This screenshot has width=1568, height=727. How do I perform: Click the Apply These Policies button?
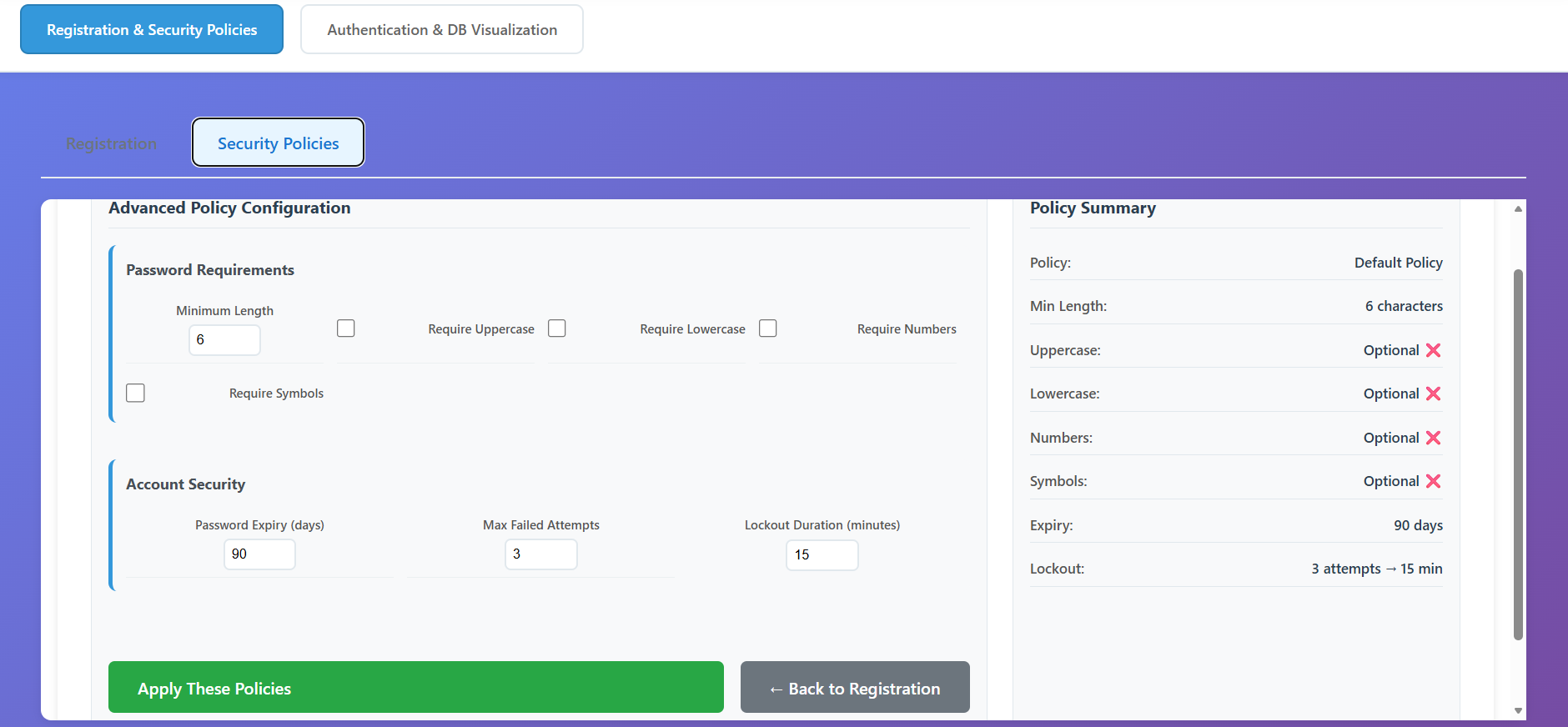point(415,688)
